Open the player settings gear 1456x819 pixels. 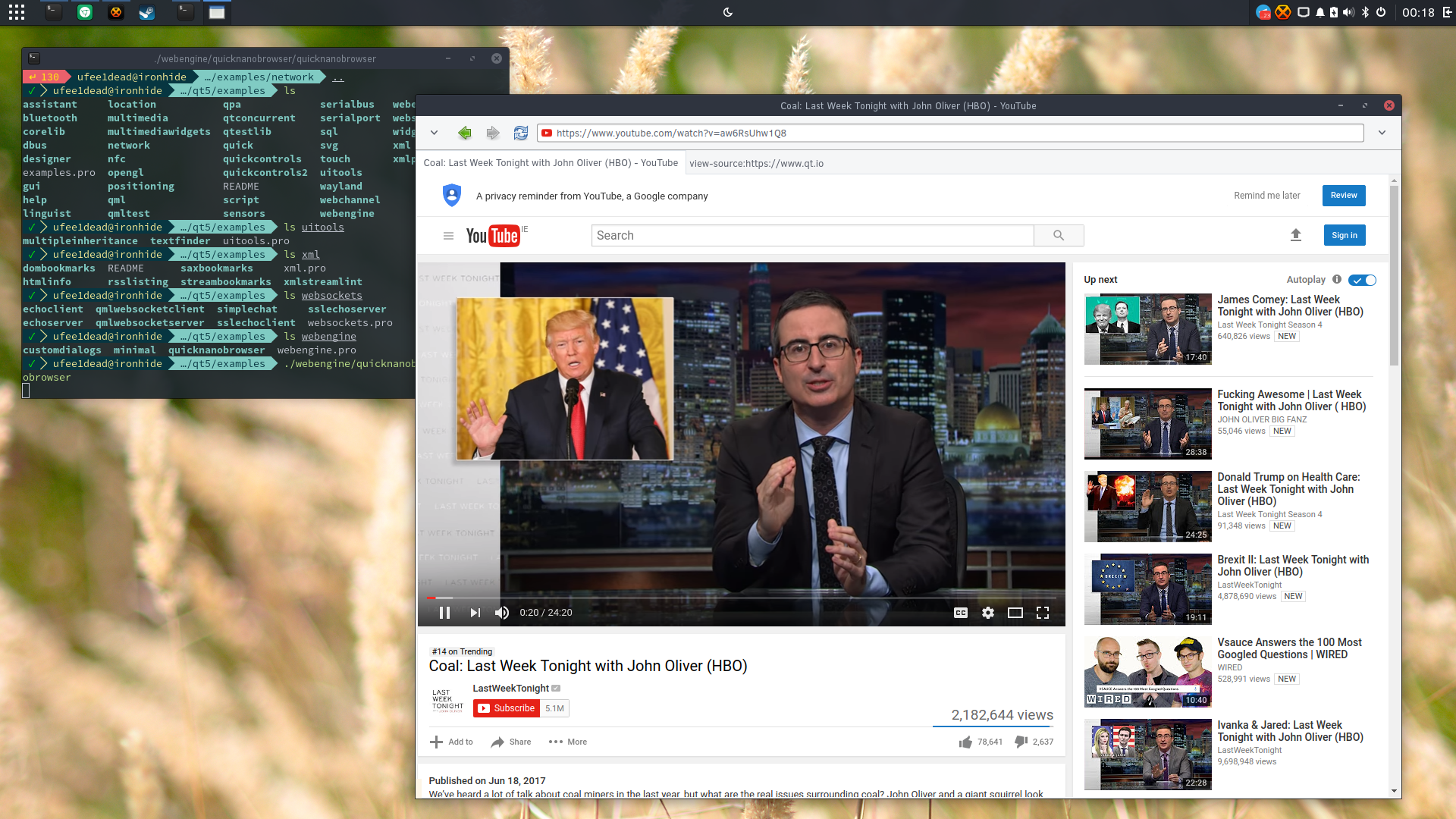point(988,613)
